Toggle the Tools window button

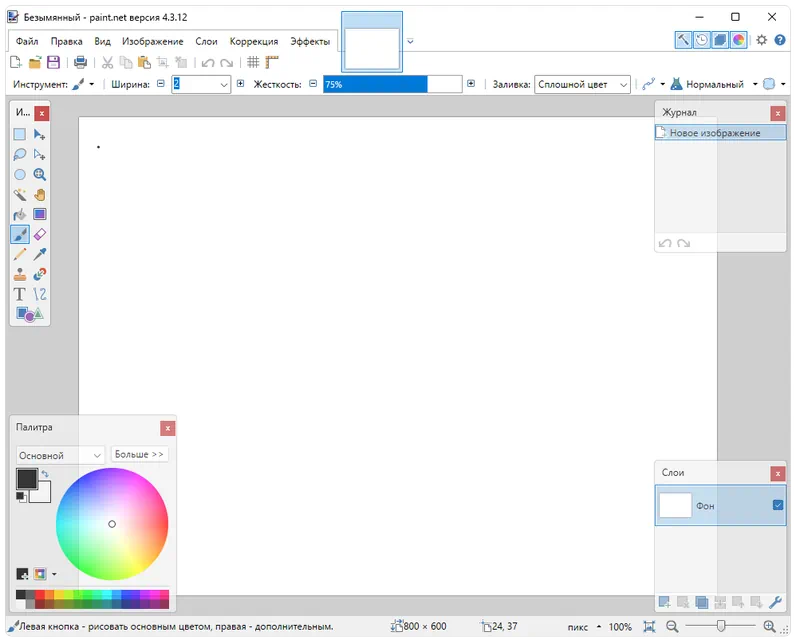[683, 40]
